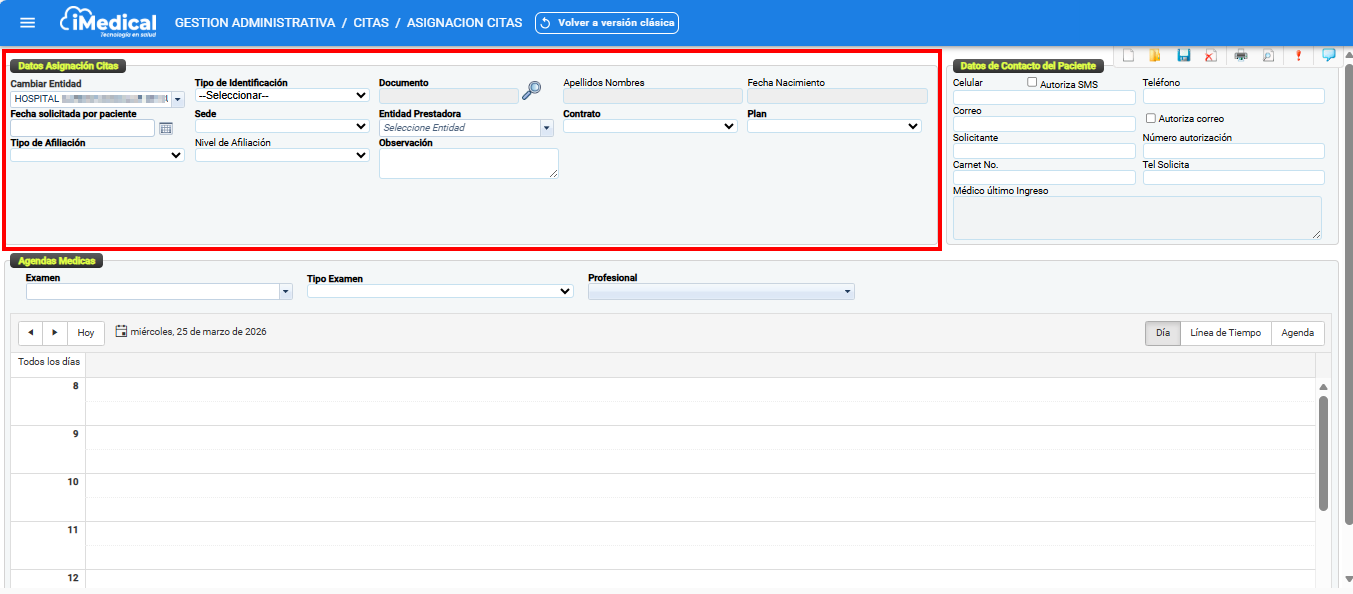Image resolution: width=1353 pixels, height=594 pixels.
Task: Click the red exclamation mark alert icon
Action: [x=1298, y=56]
